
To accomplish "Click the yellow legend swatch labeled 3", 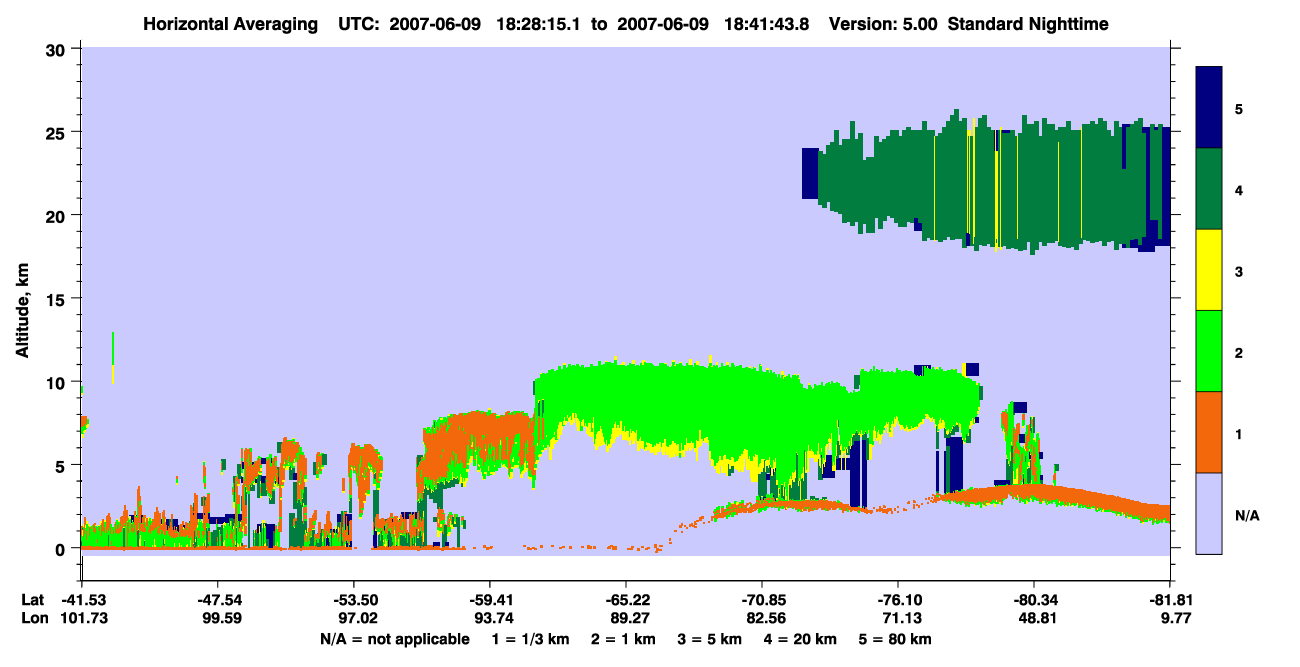I will click(x=1210, y=270).
